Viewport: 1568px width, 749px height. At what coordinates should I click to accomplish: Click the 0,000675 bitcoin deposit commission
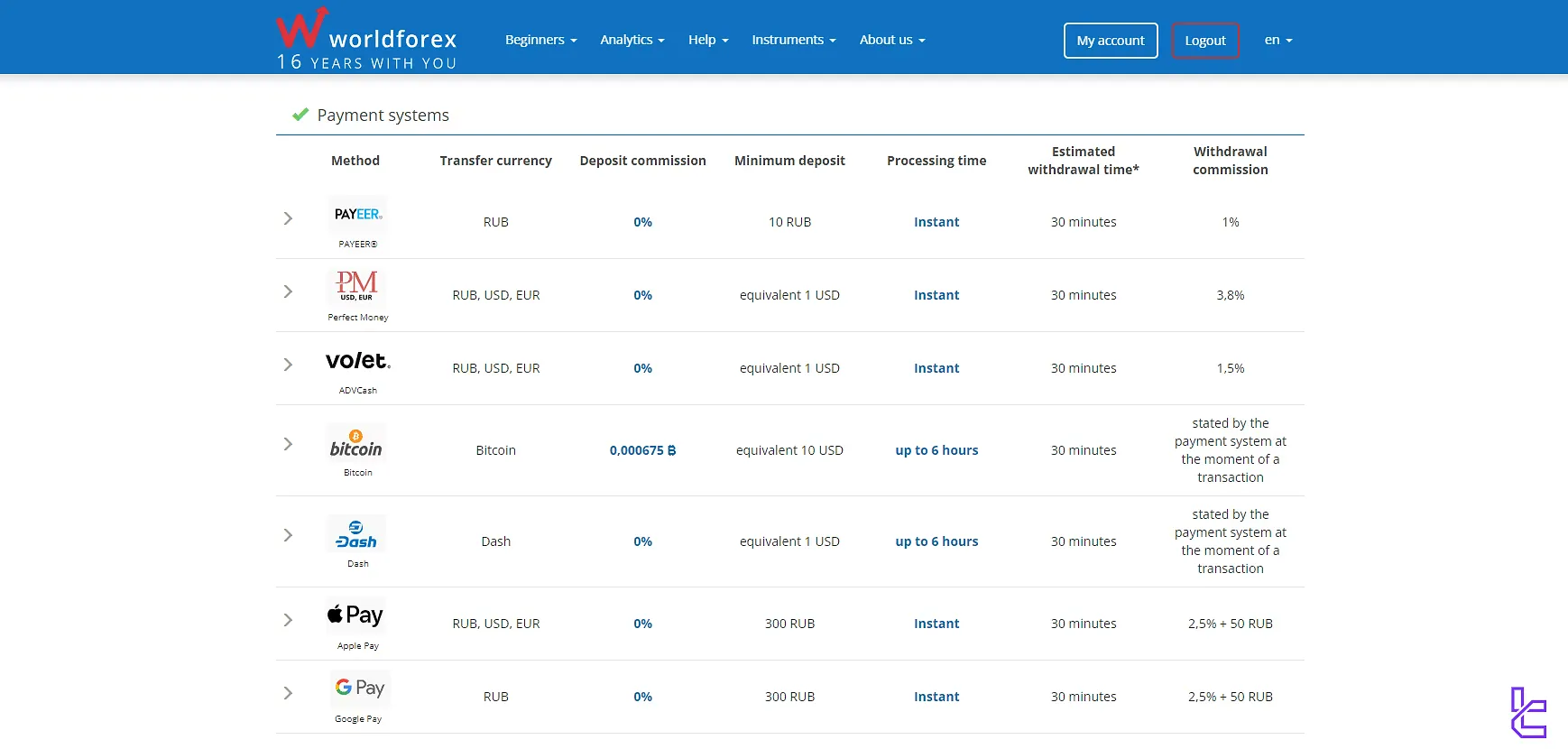click(x=643, y=450)
